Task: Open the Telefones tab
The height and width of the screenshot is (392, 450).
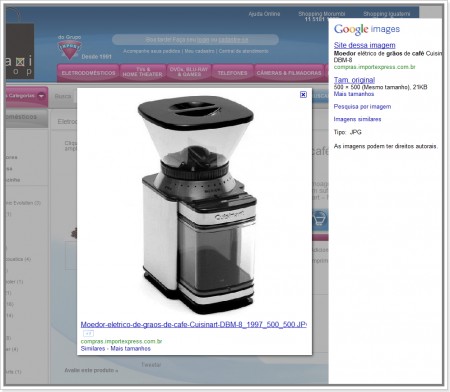Action: pyautogui.click(x=232, y=73)
